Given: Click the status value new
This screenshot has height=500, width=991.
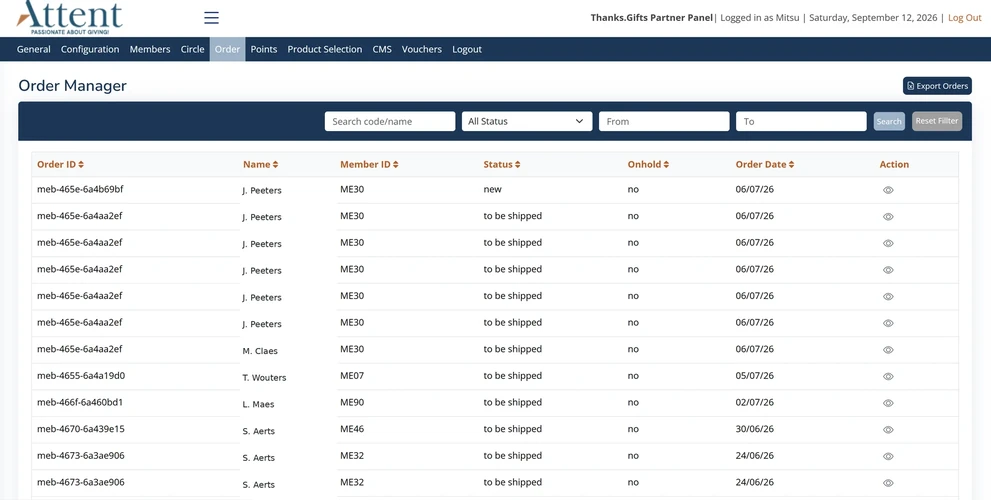Looking at the screenshot, I should 492,189.
